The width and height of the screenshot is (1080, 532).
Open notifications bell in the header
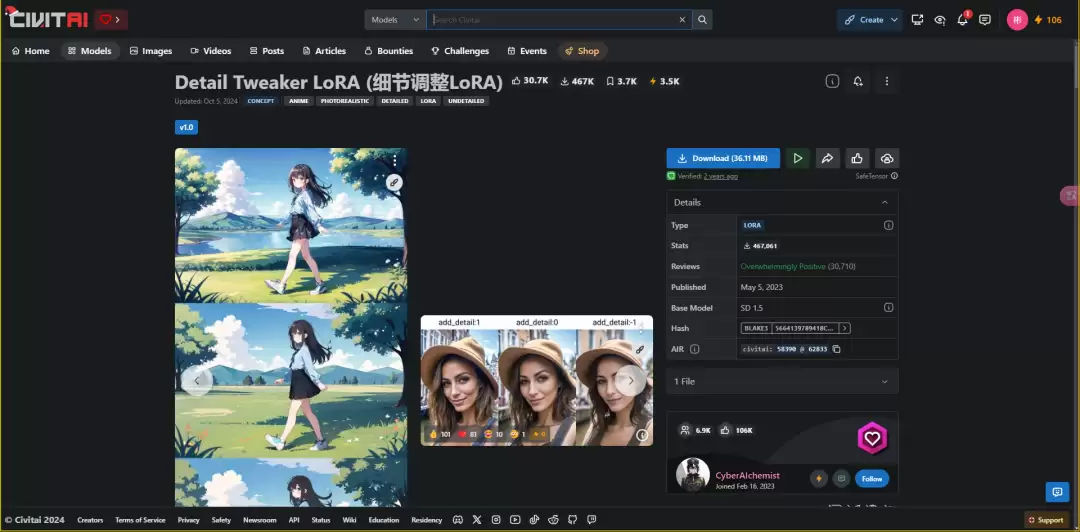pyautogui.click(x=962, y=19)
